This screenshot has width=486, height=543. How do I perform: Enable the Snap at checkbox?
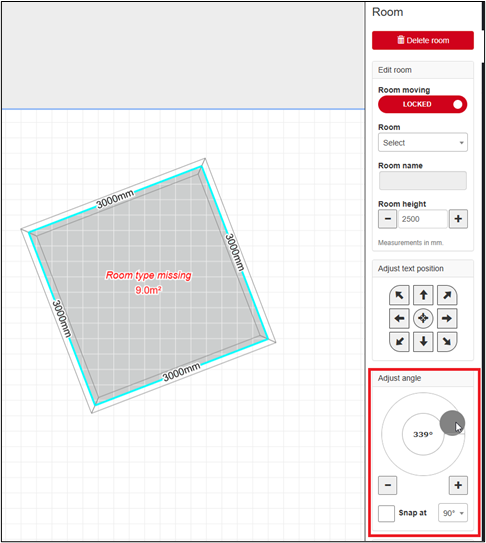tap(386, 513)
